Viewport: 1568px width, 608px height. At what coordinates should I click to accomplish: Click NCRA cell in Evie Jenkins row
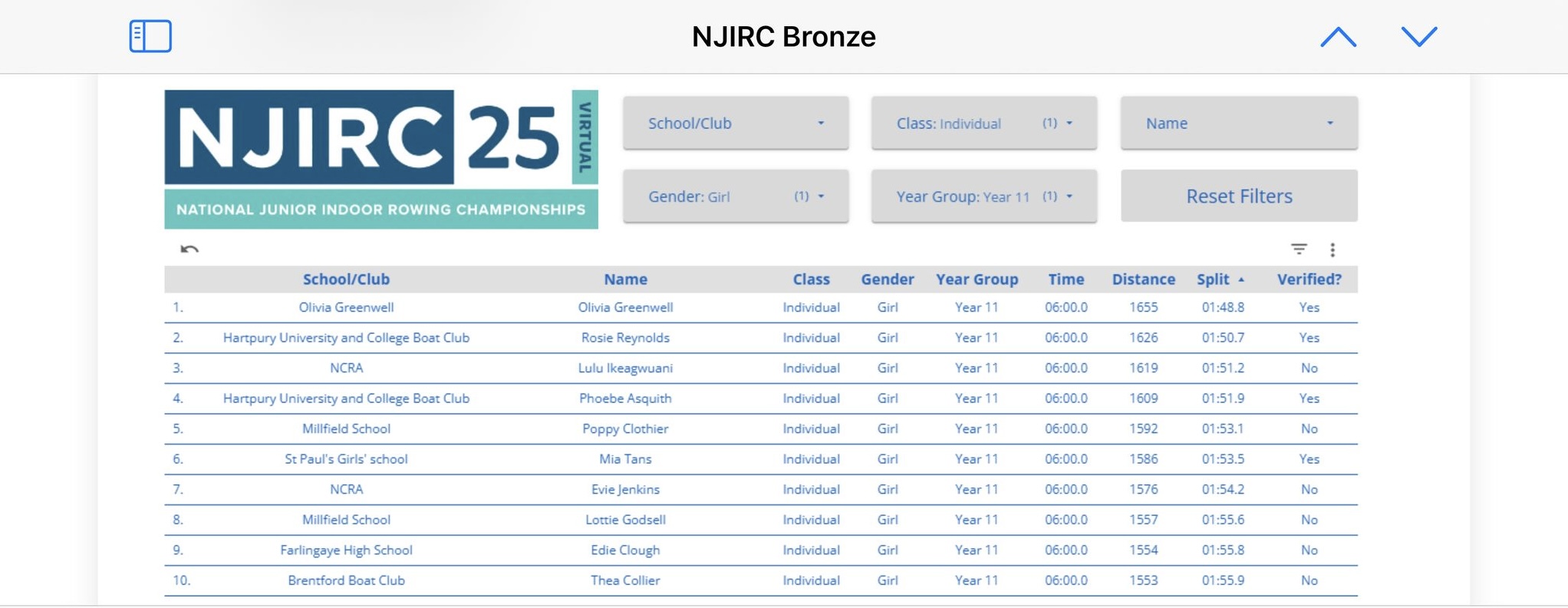(346, 489)
